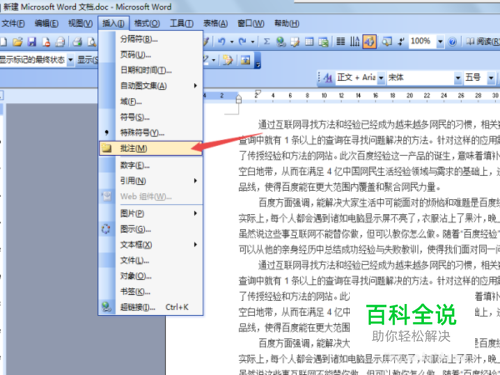
Task: Open the 帮助(H) menu
Action: [287, 23]
